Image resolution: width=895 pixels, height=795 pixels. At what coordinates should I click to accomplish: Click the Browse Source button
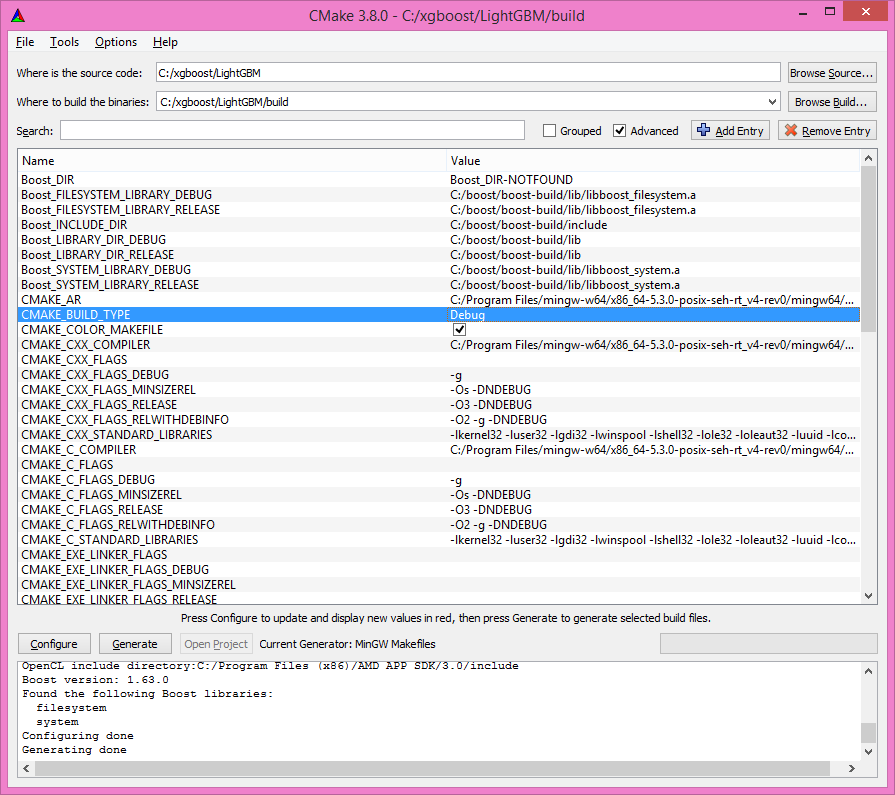(x=831, y=72)
